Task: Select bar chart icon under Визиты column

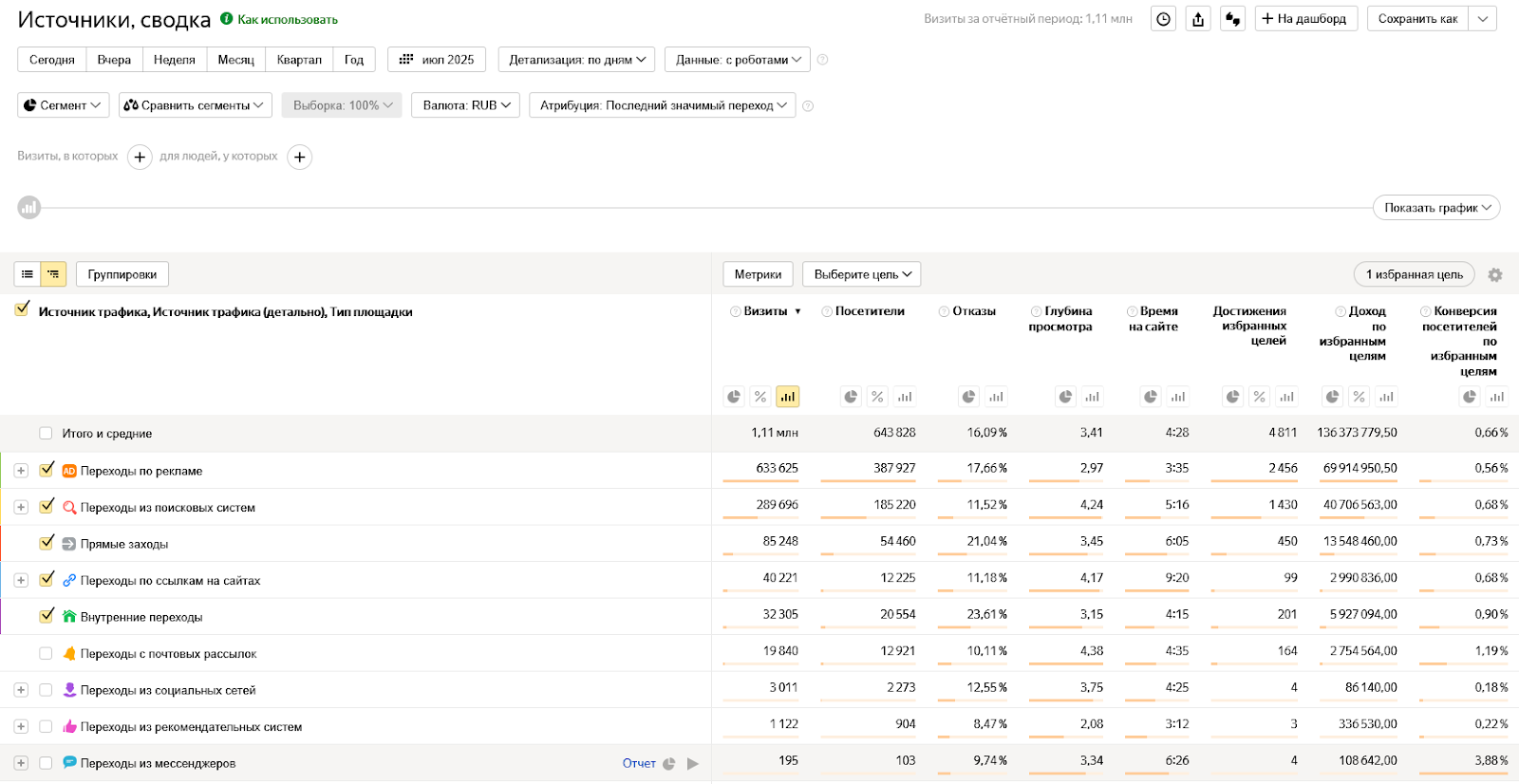Action: (x=787, y=397)
